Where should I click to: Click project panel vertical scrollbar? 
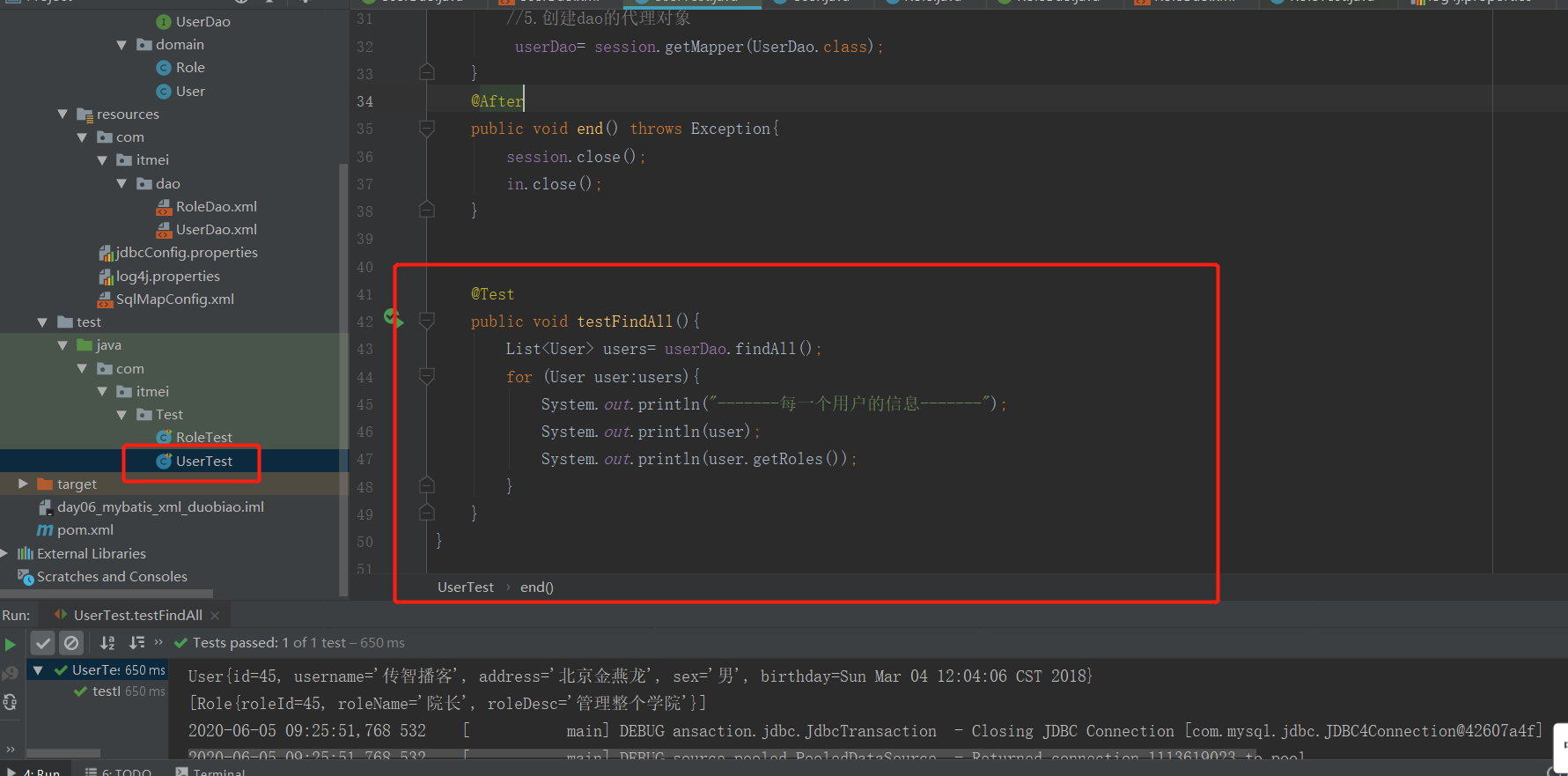343,379
